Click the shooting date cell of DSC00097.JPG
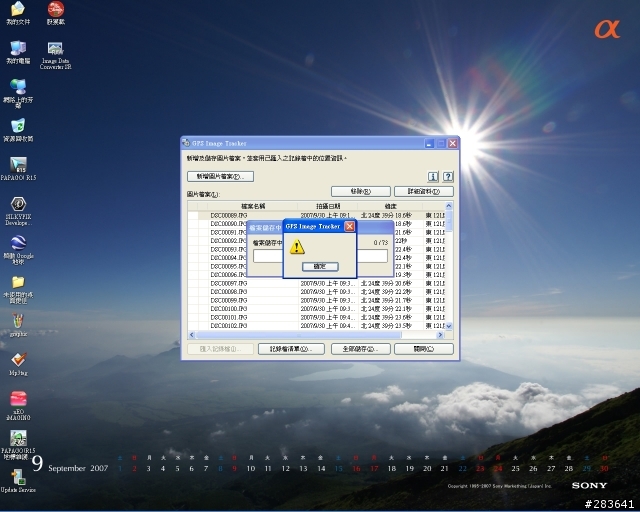The width and height of the screenshot is (640, 512). point(328,283)
